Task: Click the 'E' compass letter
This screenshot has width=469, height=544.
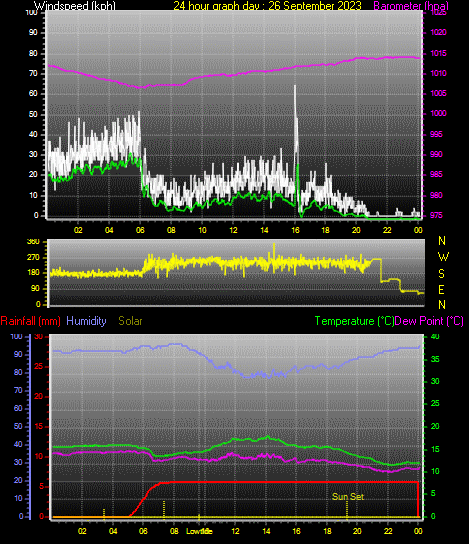Action: pos(441,290)
